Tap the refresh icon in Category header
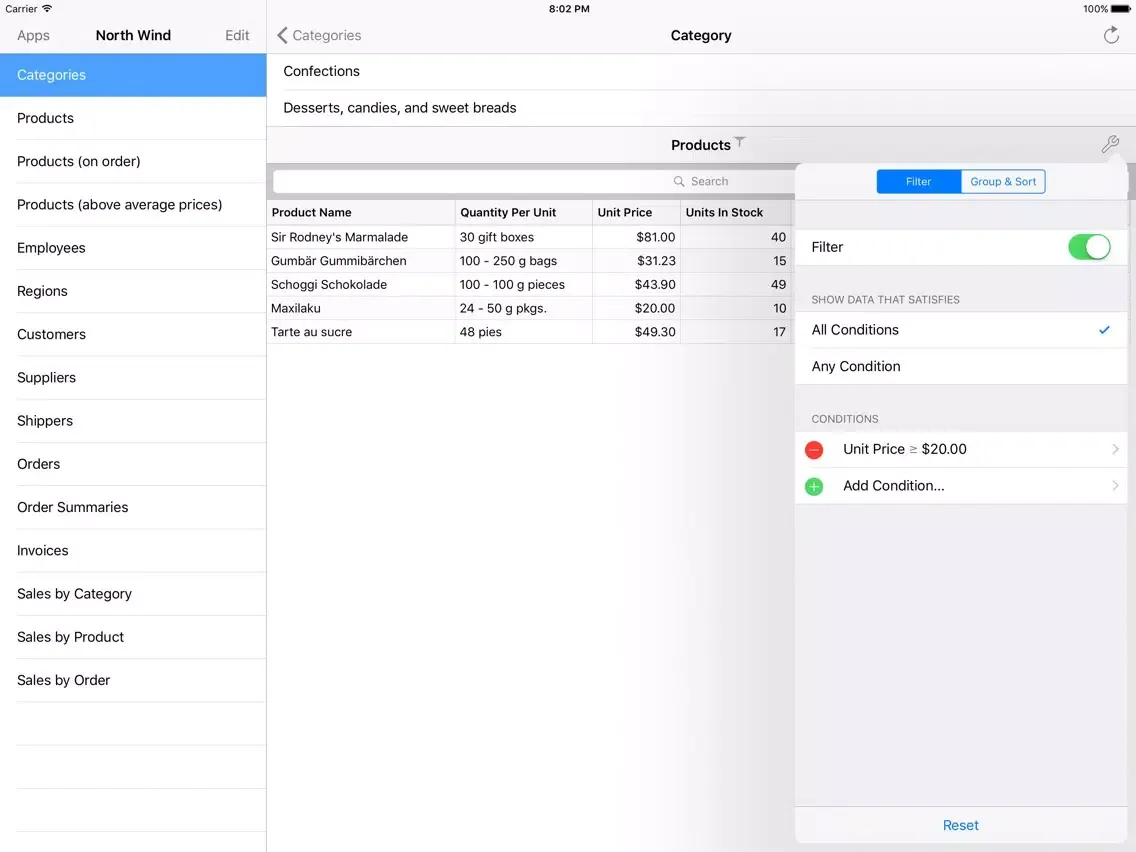The width and height of the screenshot is (1136, 852). (x=1111, y=35)
